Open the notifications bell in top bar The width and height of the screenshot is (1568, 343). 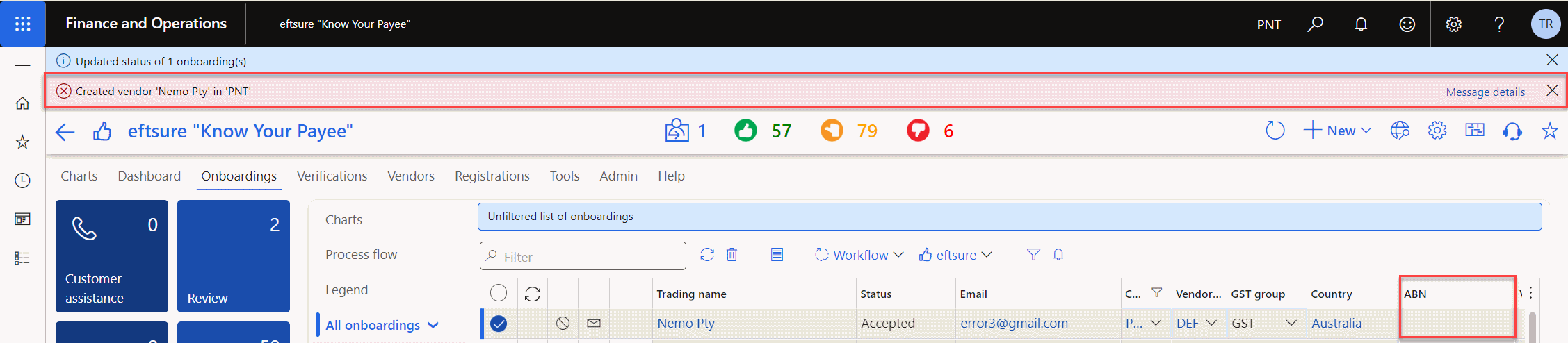point(1361,24)
